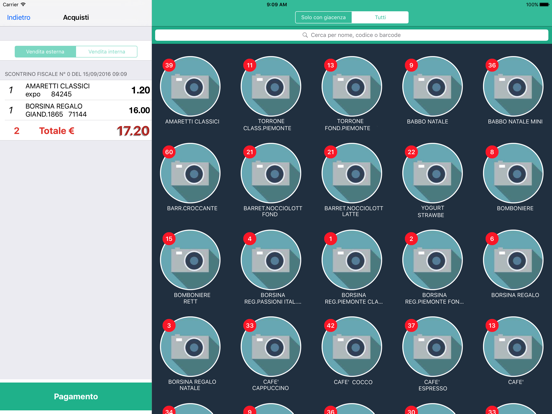Choose the BOMBONIERE product with badge 8
552x414 pixels.
(x=514, y=174)
